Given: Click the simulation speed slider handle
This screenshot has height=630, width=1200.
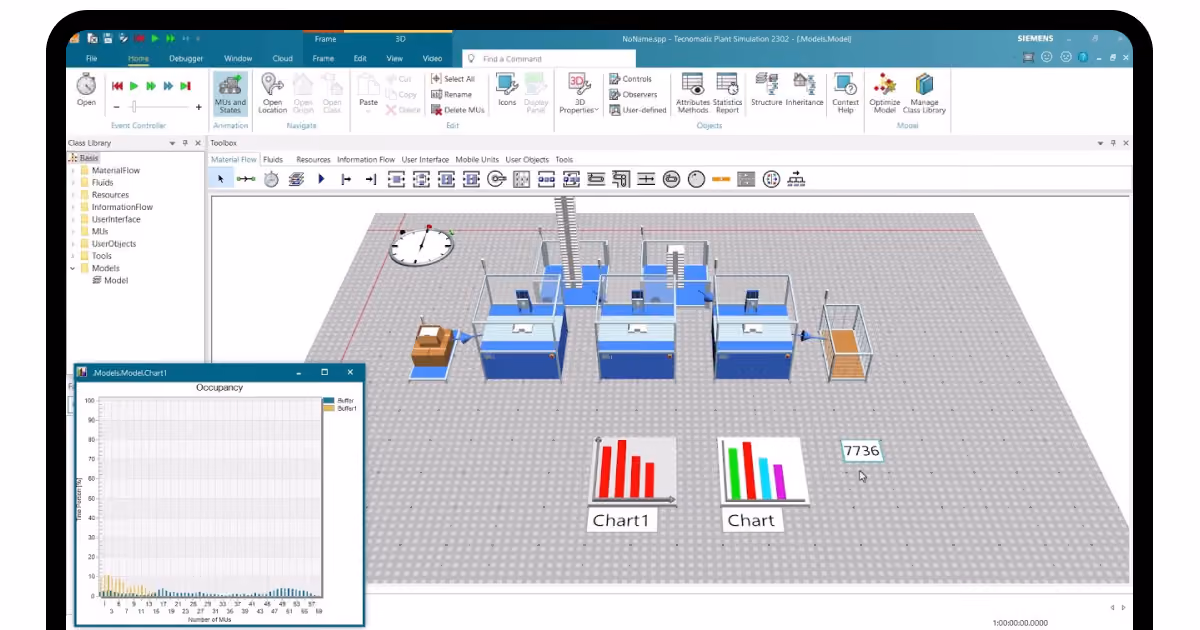Looking at the screenshot, I should [133, 106].
